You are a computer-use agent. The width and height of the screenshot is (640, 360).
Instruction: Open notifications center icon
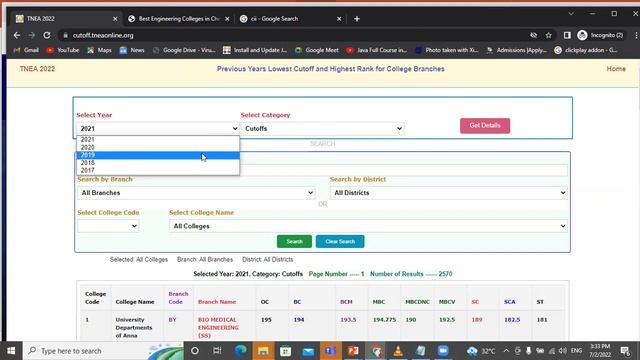[x=625, y=351]
